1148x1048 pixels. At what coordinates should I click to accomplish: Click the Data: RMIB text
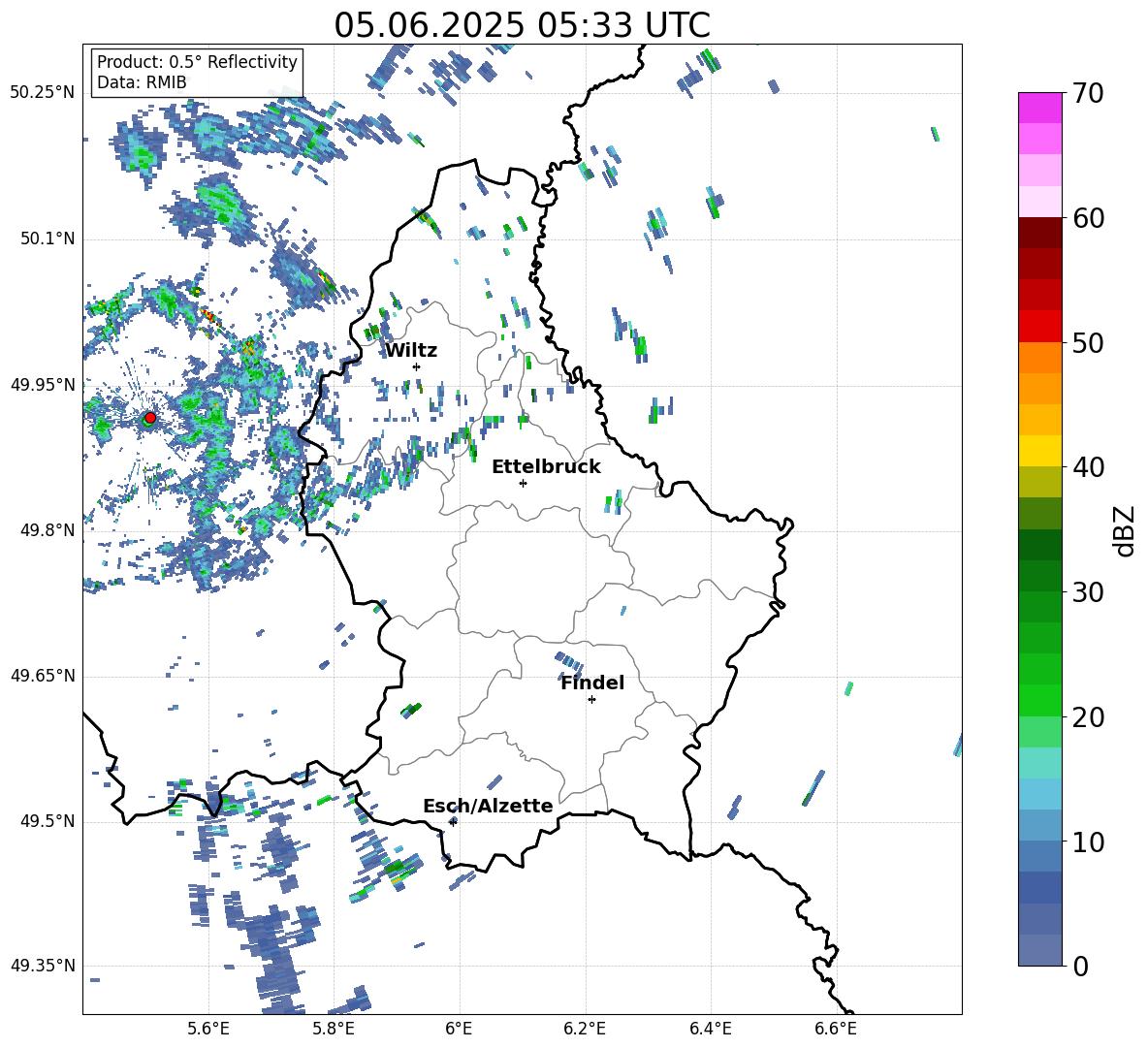coord(142,82)
